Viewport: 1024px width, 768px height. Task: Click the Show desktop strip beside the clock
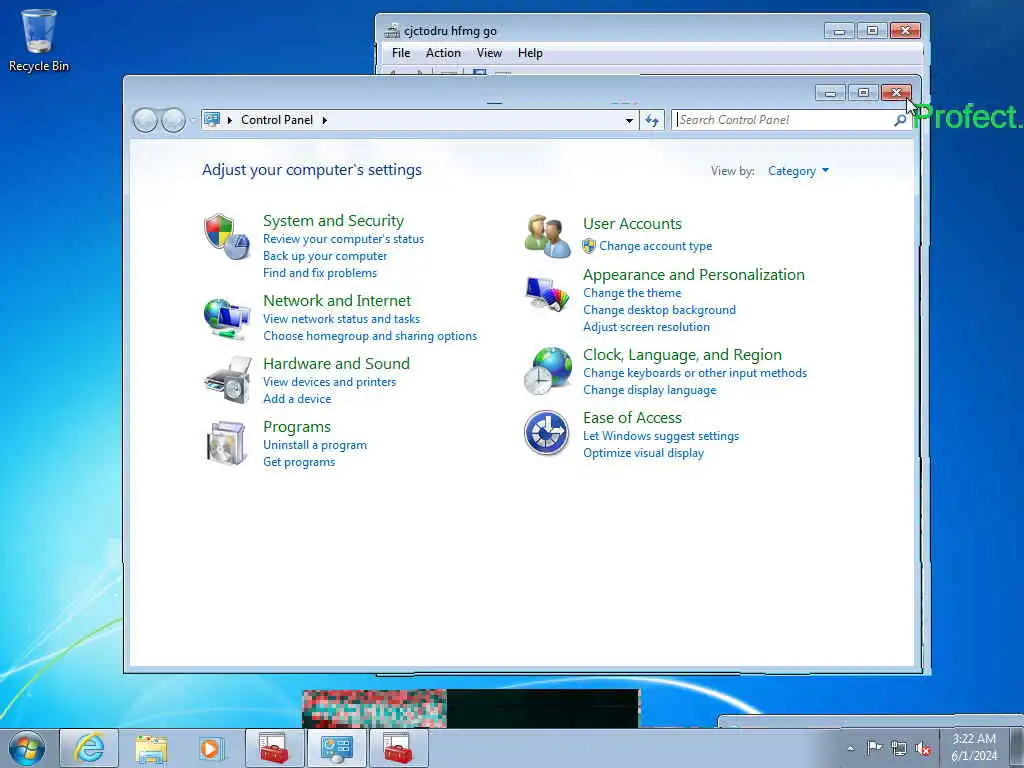pyautogui.click(x=1016, y=748)
